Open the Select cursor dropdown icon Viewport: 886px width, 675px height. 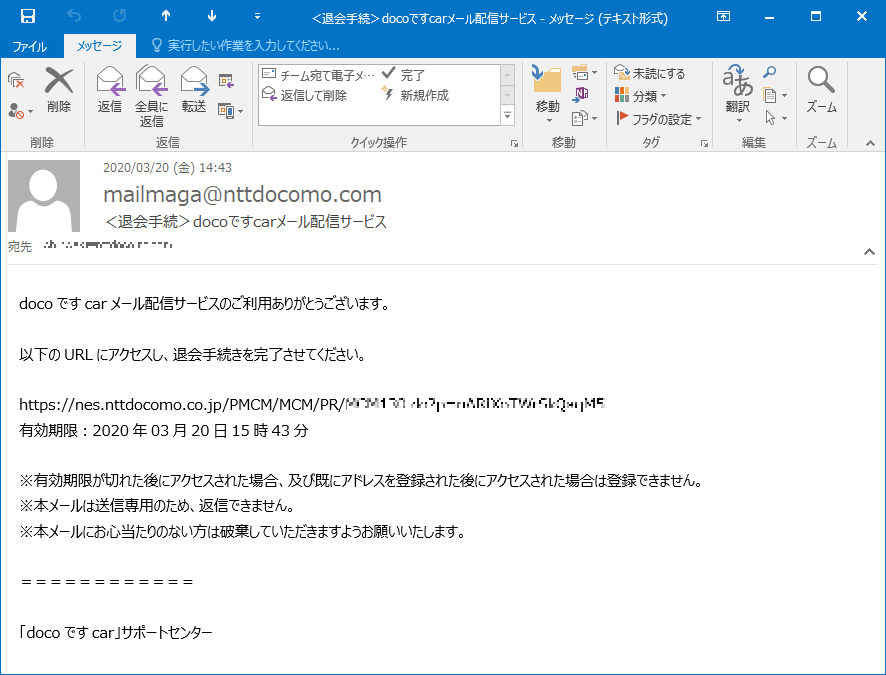click(x=775, y=118)
